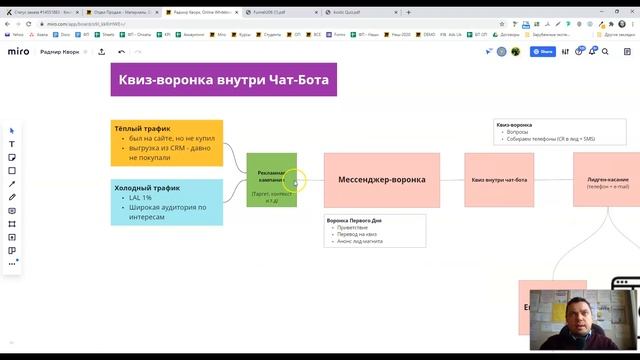Select the Frame tool
Image resolution: width=640 pixels, height=360 pixels.
click(x=12, y=224)
